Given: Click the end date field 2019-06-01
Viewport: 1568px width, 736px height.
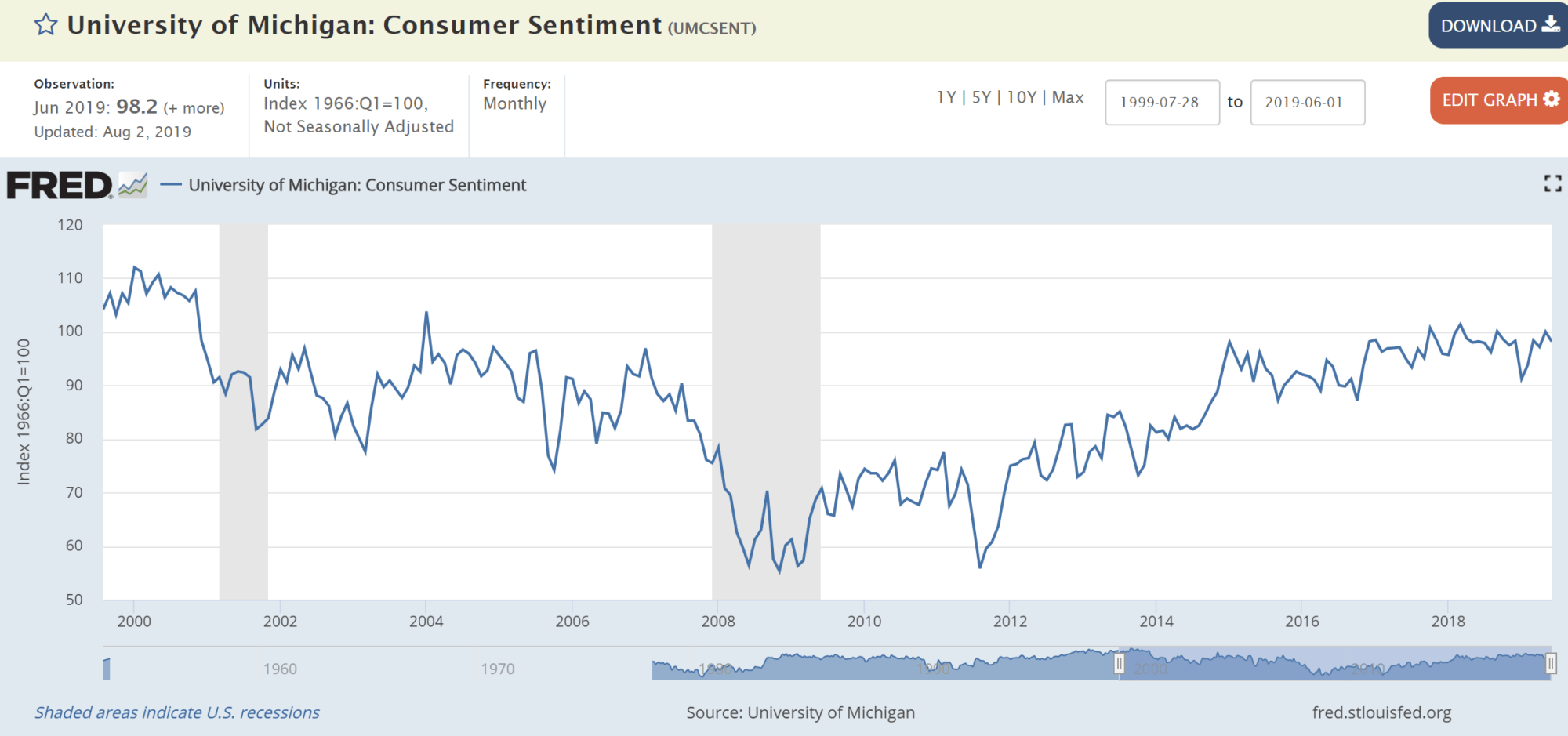Looking at the screenshot, I should (x=1306, y=103).
